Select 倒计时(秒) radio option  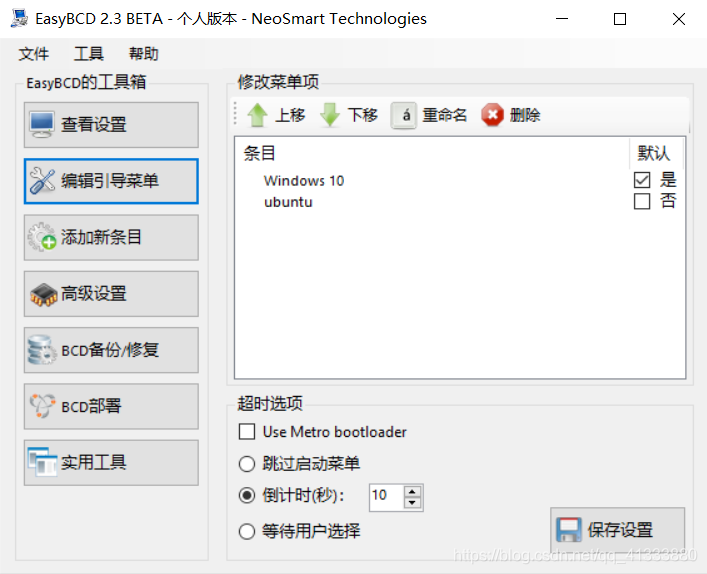247,496
